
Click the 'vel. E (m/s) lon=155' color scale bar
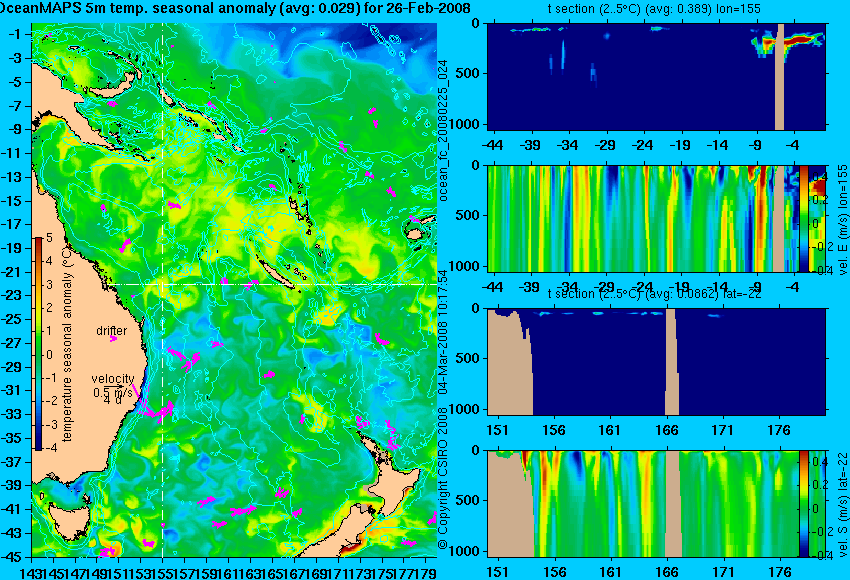[803, 218]
